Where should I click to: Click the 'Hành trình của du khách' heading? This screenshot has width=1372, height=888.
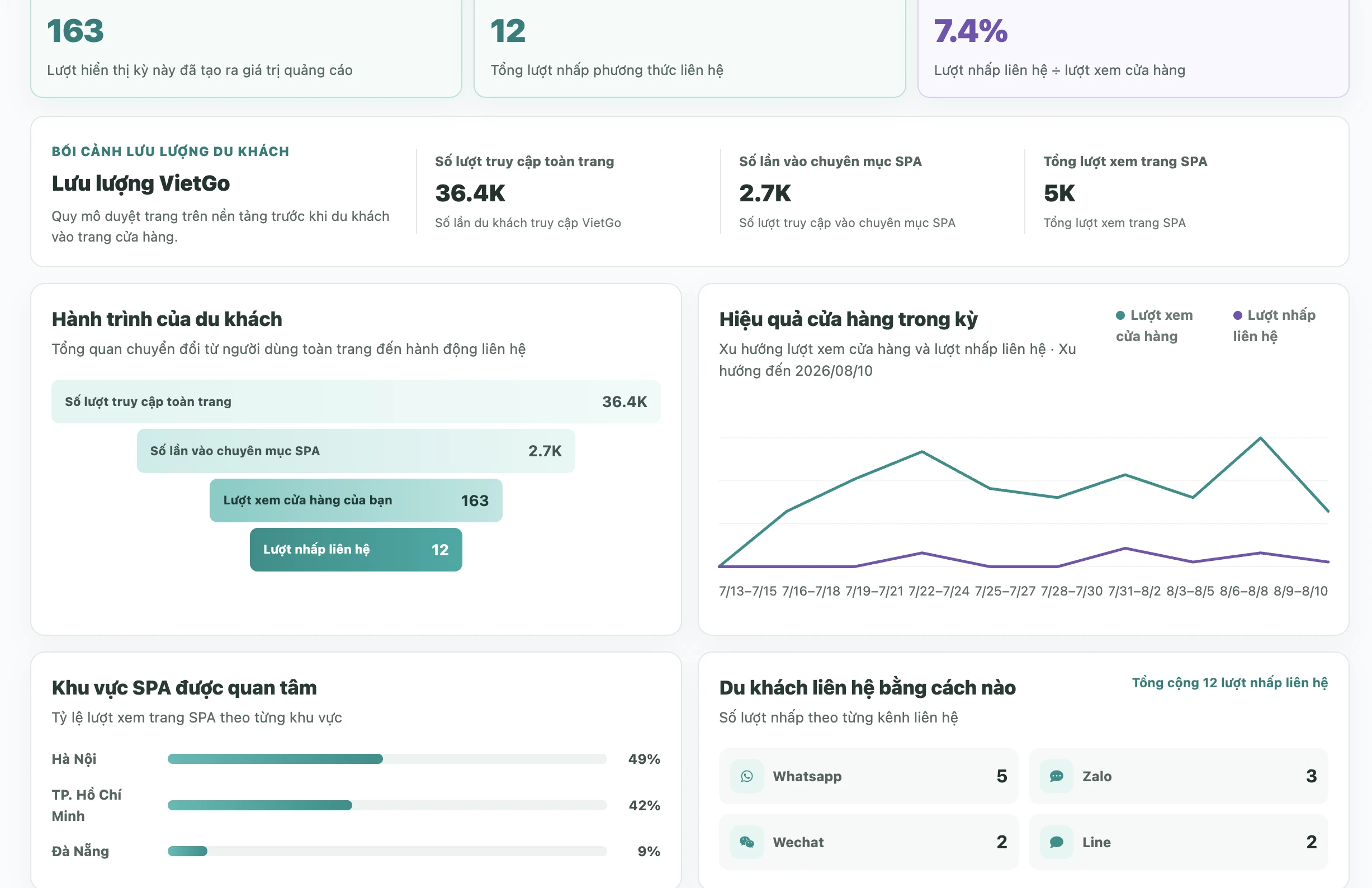[x=167, y=319]
